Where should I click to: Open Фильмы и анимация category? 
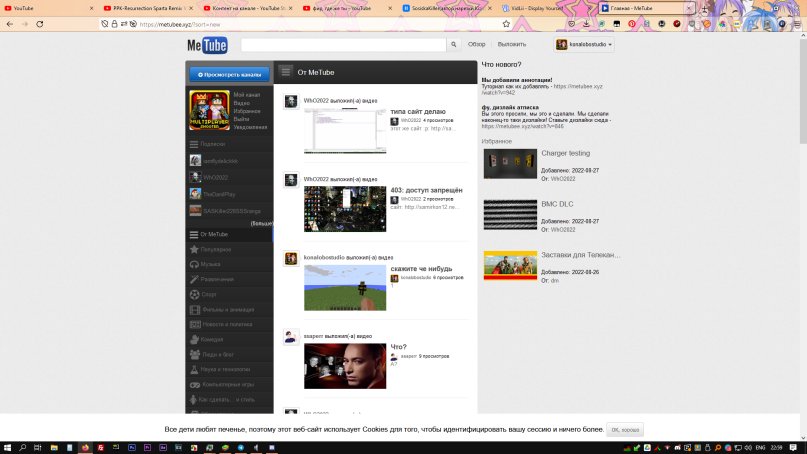223,309
